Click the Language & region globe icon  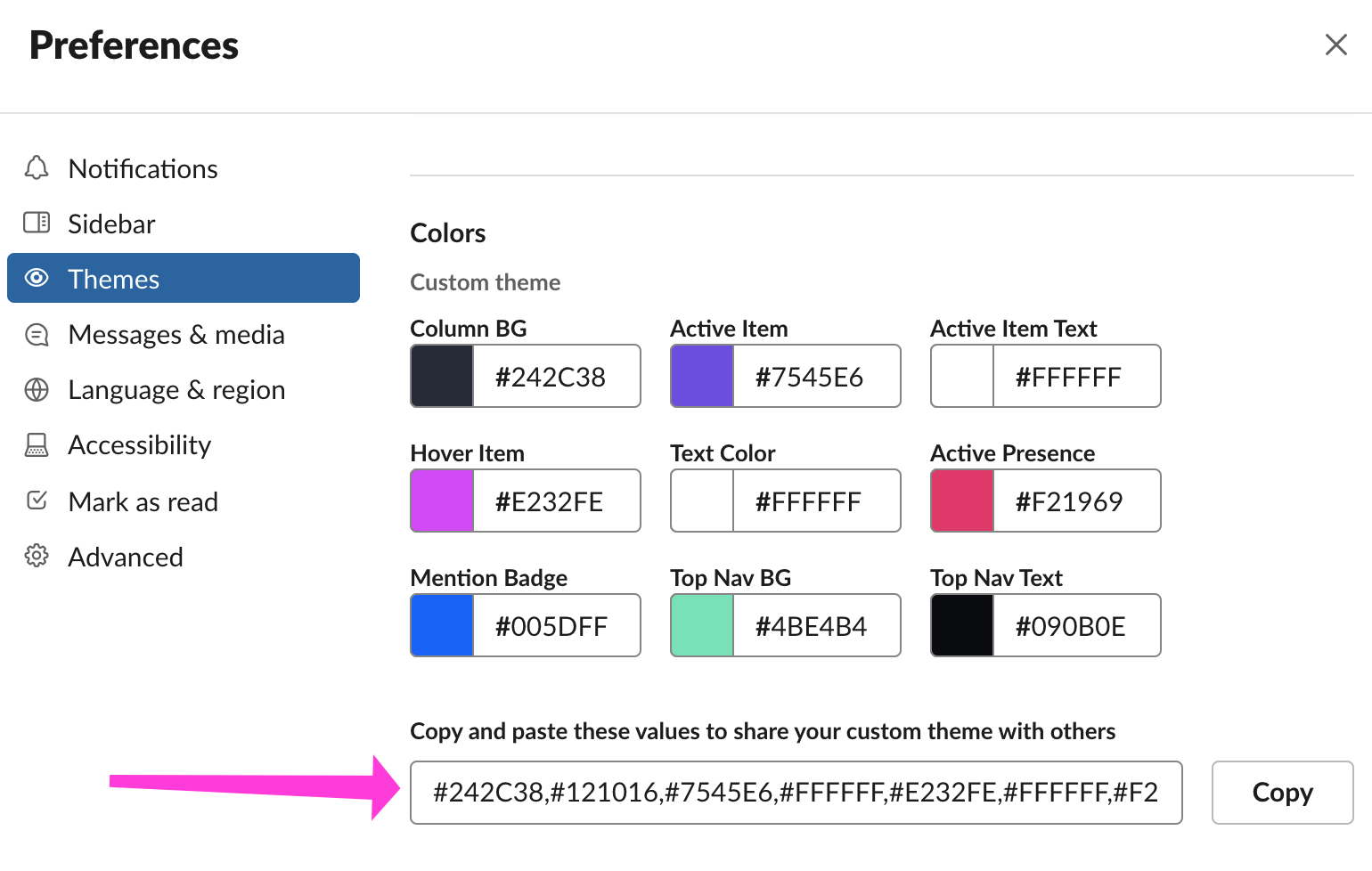pos(37,390)
